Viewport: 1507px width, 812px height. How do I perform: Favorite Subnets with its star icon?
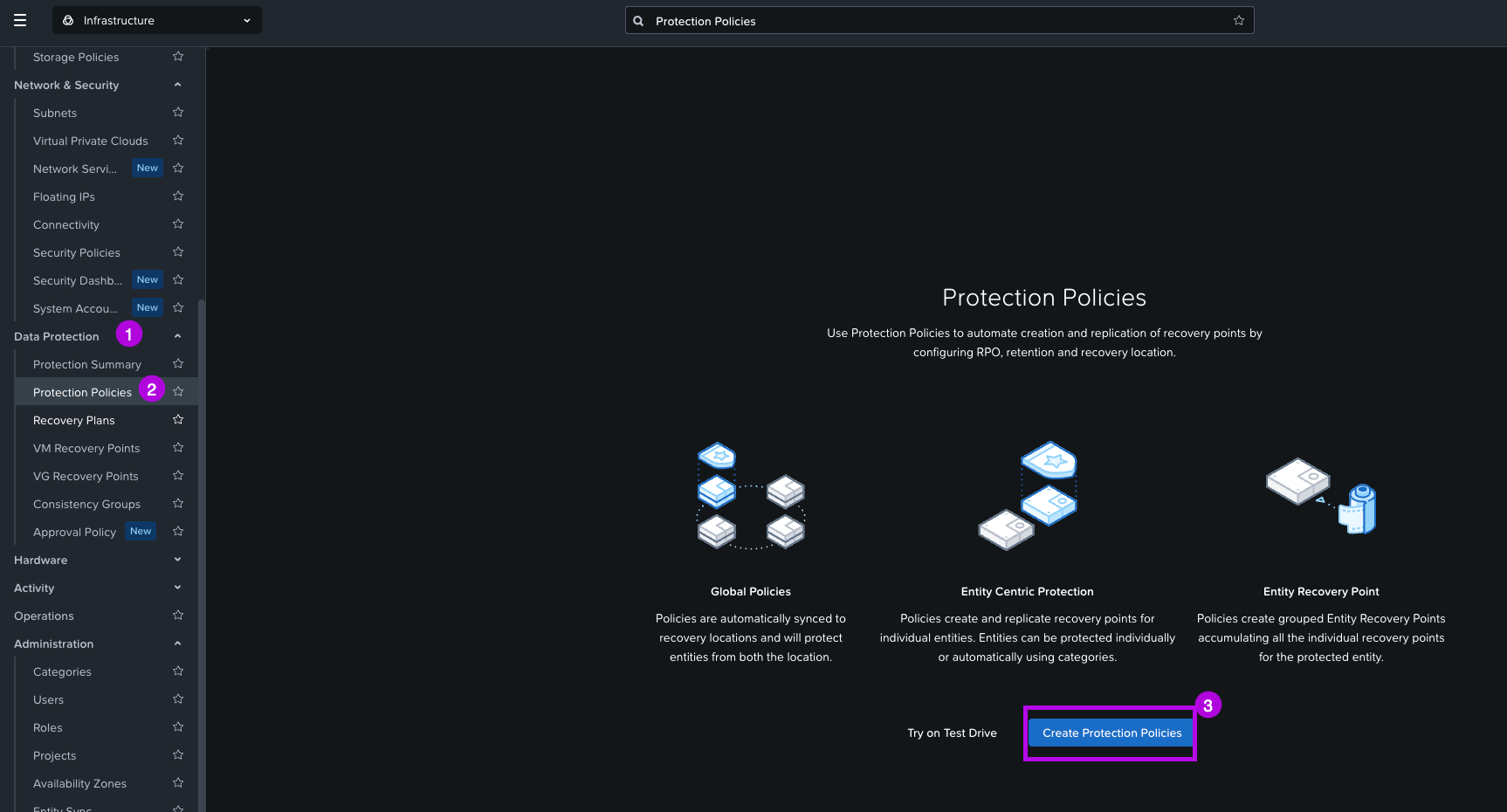click(x=178, y=113)
